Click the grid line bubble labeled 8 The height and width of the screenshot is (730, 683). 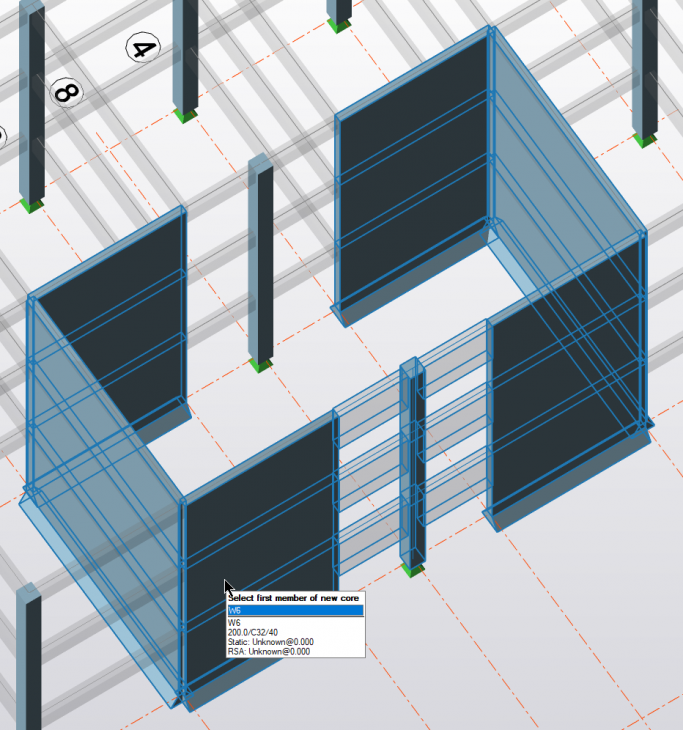(67, 92)
